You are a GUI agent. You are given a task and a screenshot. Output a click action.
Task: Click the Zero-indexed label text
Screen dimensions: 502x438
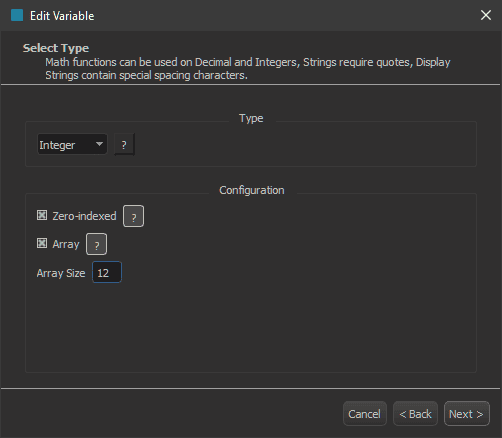click(x=84, y=216)
